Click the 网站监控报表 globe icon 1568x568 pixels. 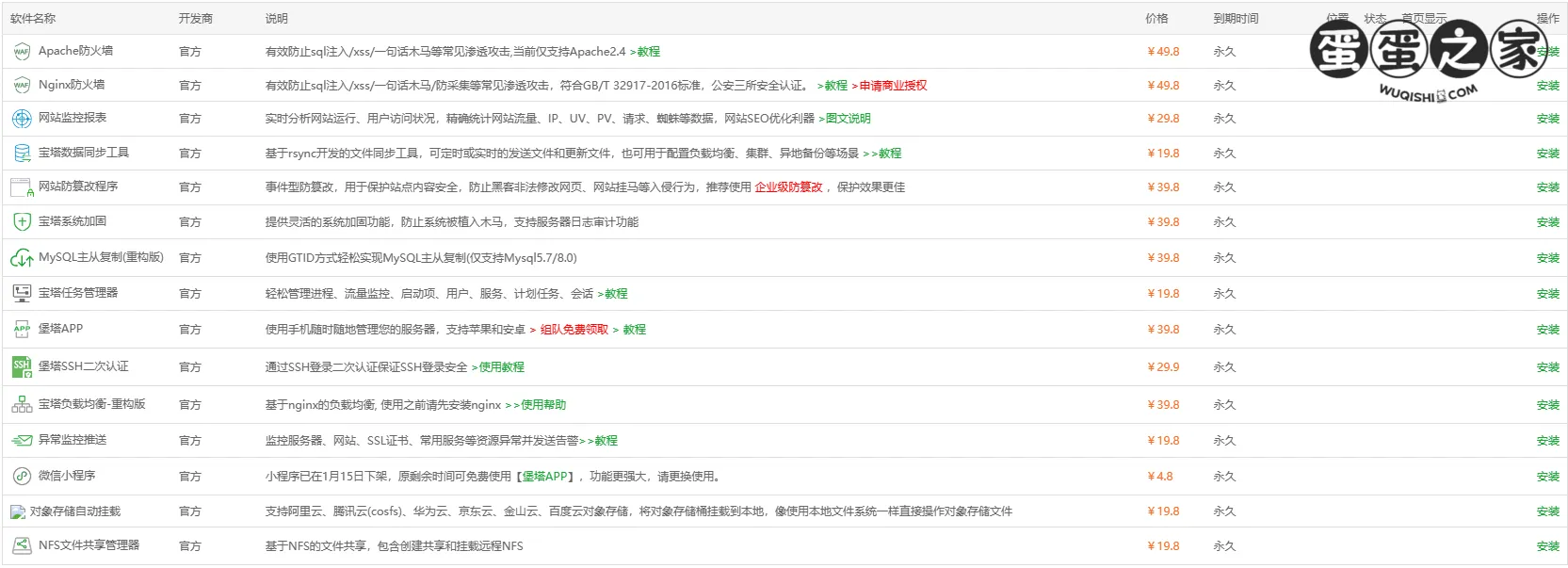tap(22, 119)
